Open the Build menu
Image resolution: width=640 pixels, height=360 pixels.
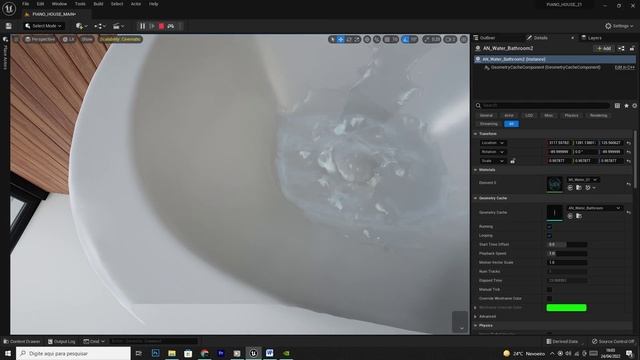(98, 4)
